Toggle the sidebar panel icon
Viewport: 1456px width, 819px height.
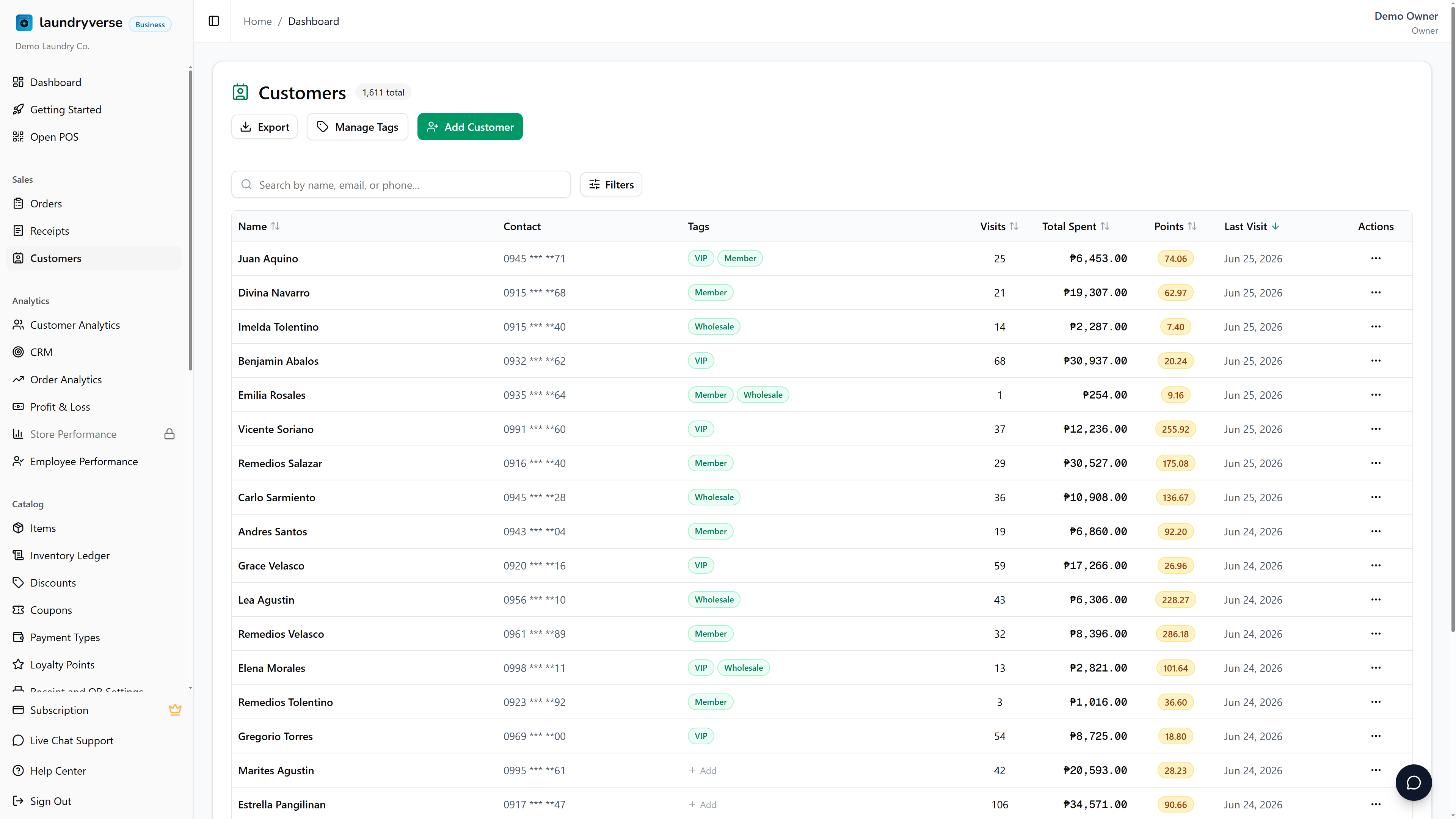(x=213, y=21)
